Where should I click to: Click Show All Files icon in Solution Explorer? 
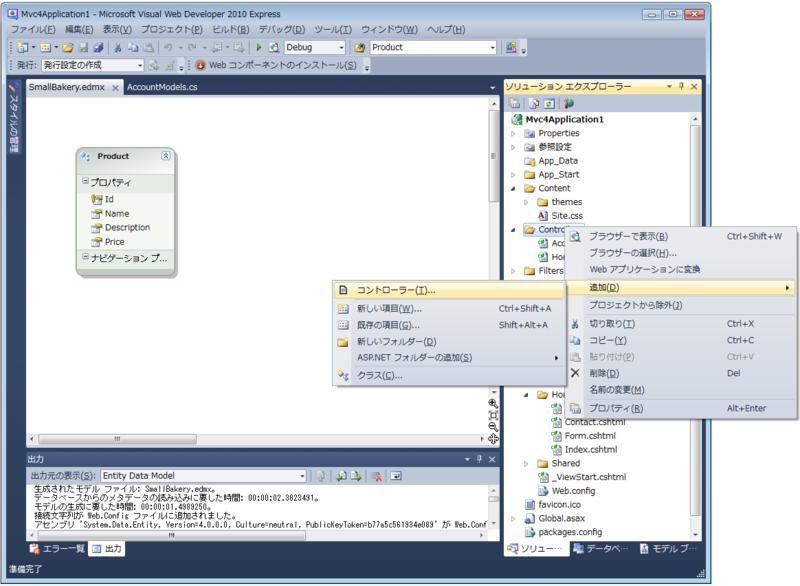534,104
